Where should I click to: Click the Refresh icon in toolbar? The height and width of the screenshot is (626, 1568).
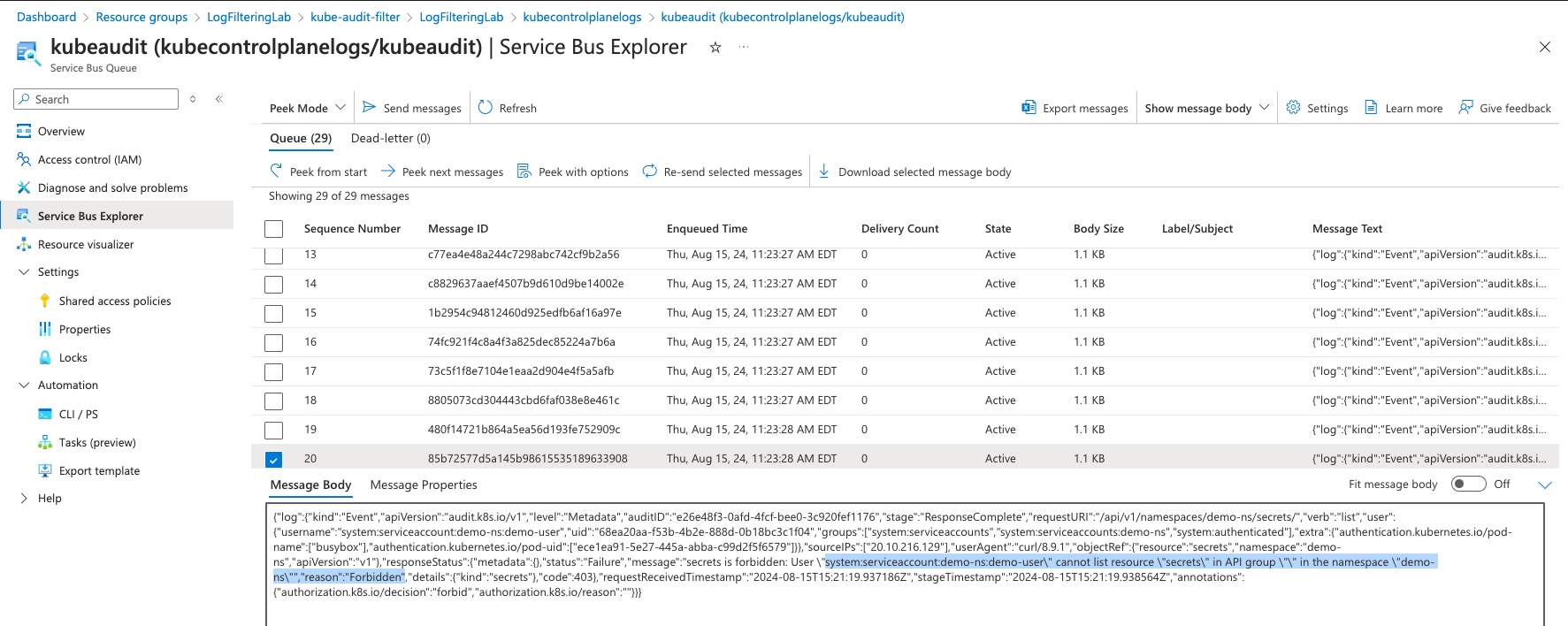click(485, 108)
